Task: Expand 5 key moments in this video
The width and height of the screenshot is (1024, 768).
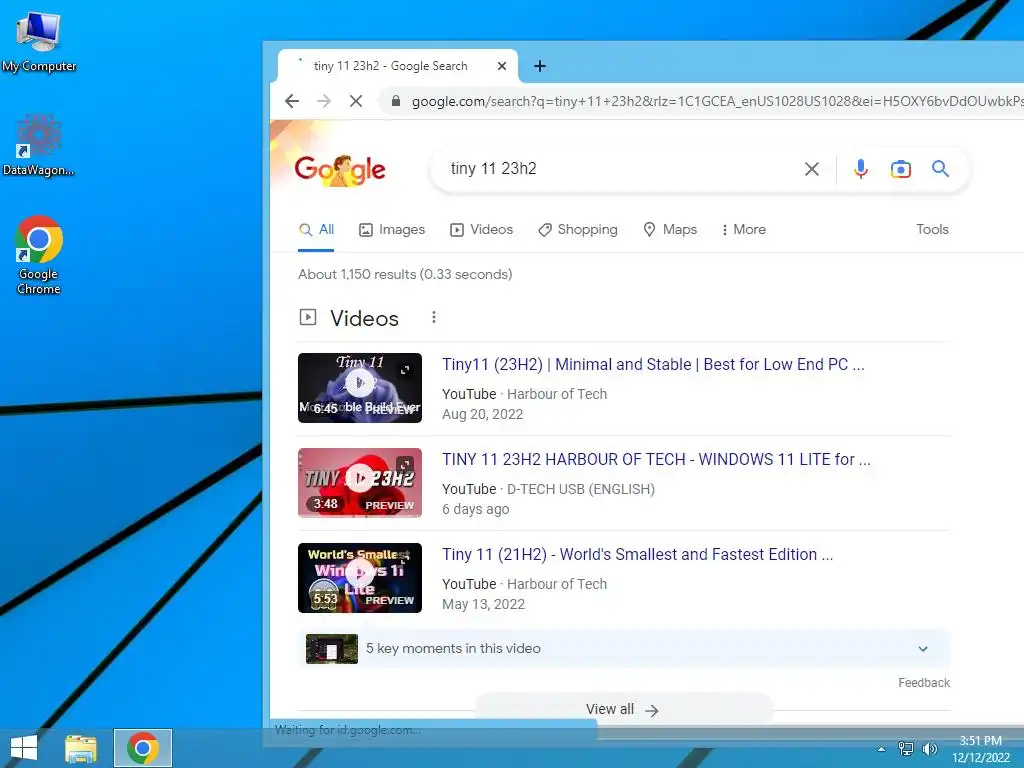Action: (624, 648)
